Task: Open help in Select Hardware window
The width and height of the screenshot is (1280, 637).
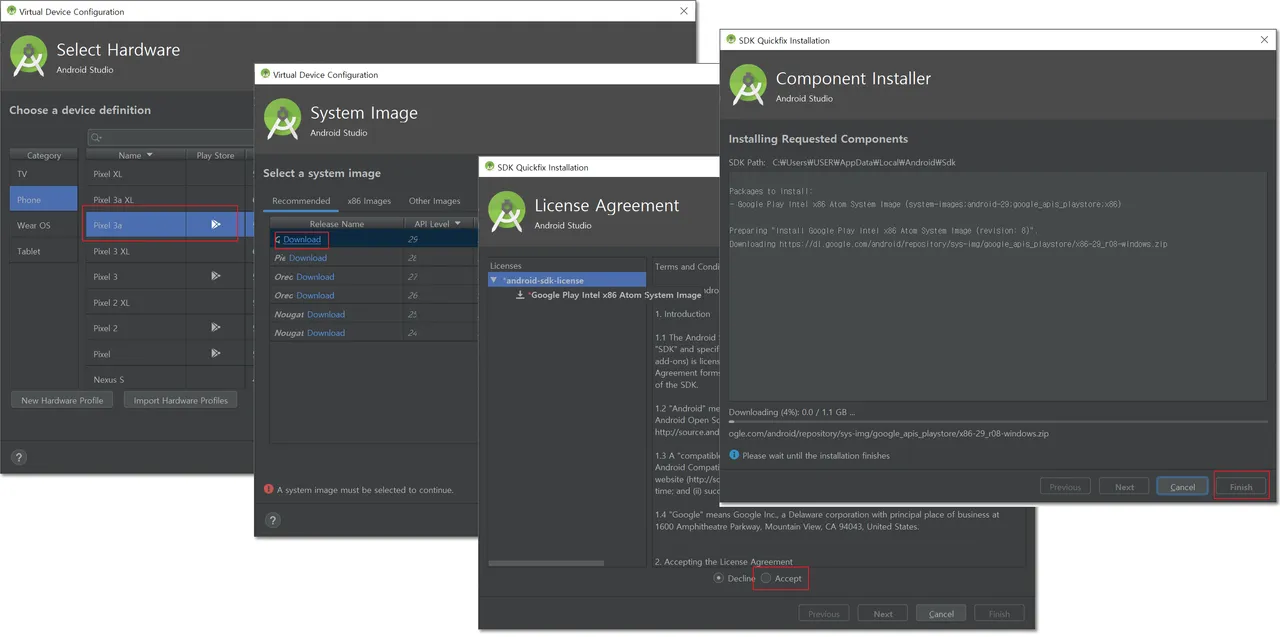Action: pos(18,457)
